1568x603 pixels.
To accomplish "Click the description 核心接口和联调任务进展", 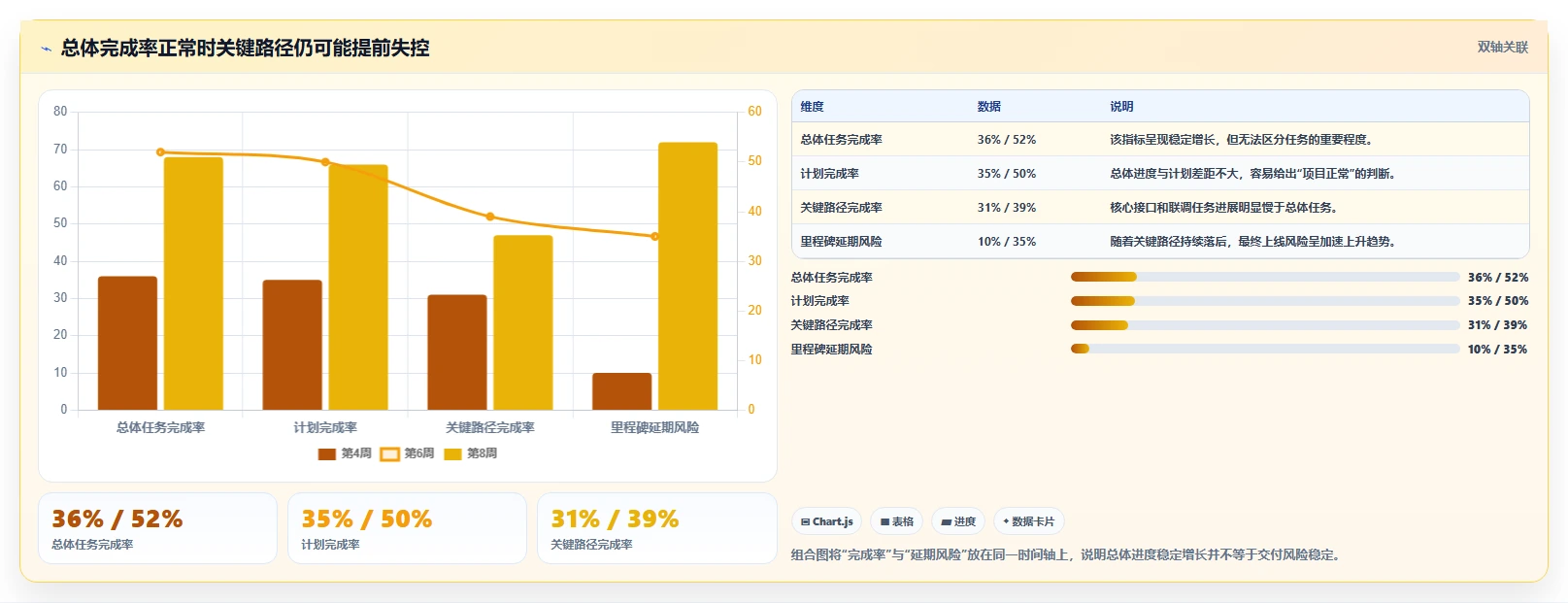I will 1226,208.
